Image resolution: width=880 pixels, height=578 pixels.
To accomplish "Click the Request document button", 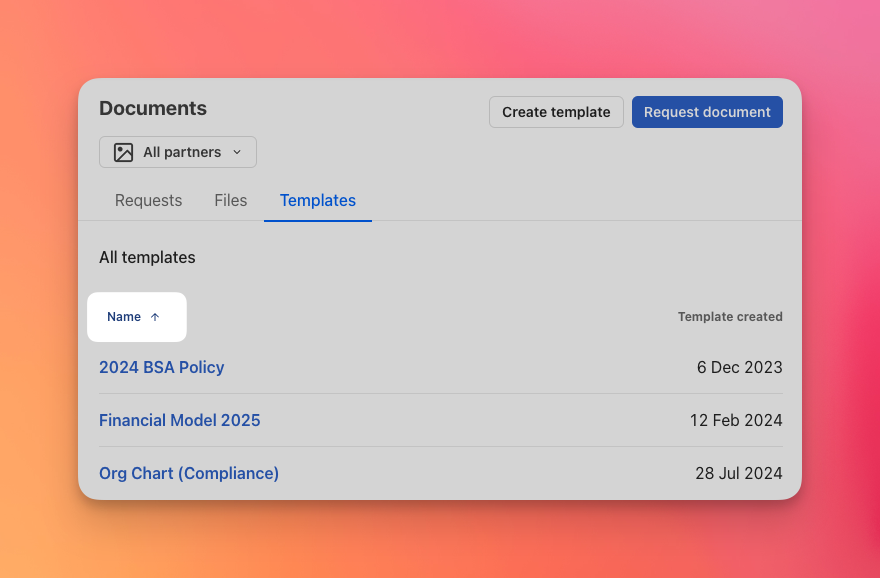I will coord(707,112).
